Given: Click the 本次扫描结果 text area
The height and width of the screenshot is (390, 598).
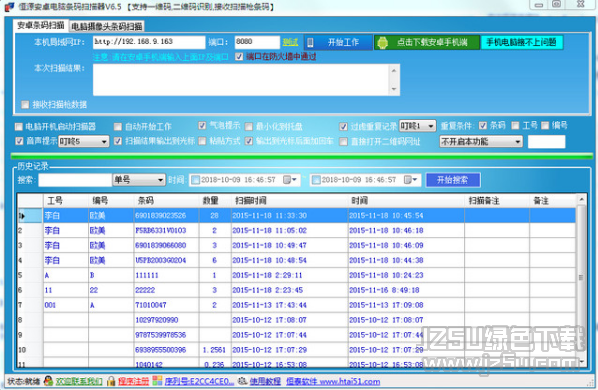Looking at the screenshot, I should (241, 80).
